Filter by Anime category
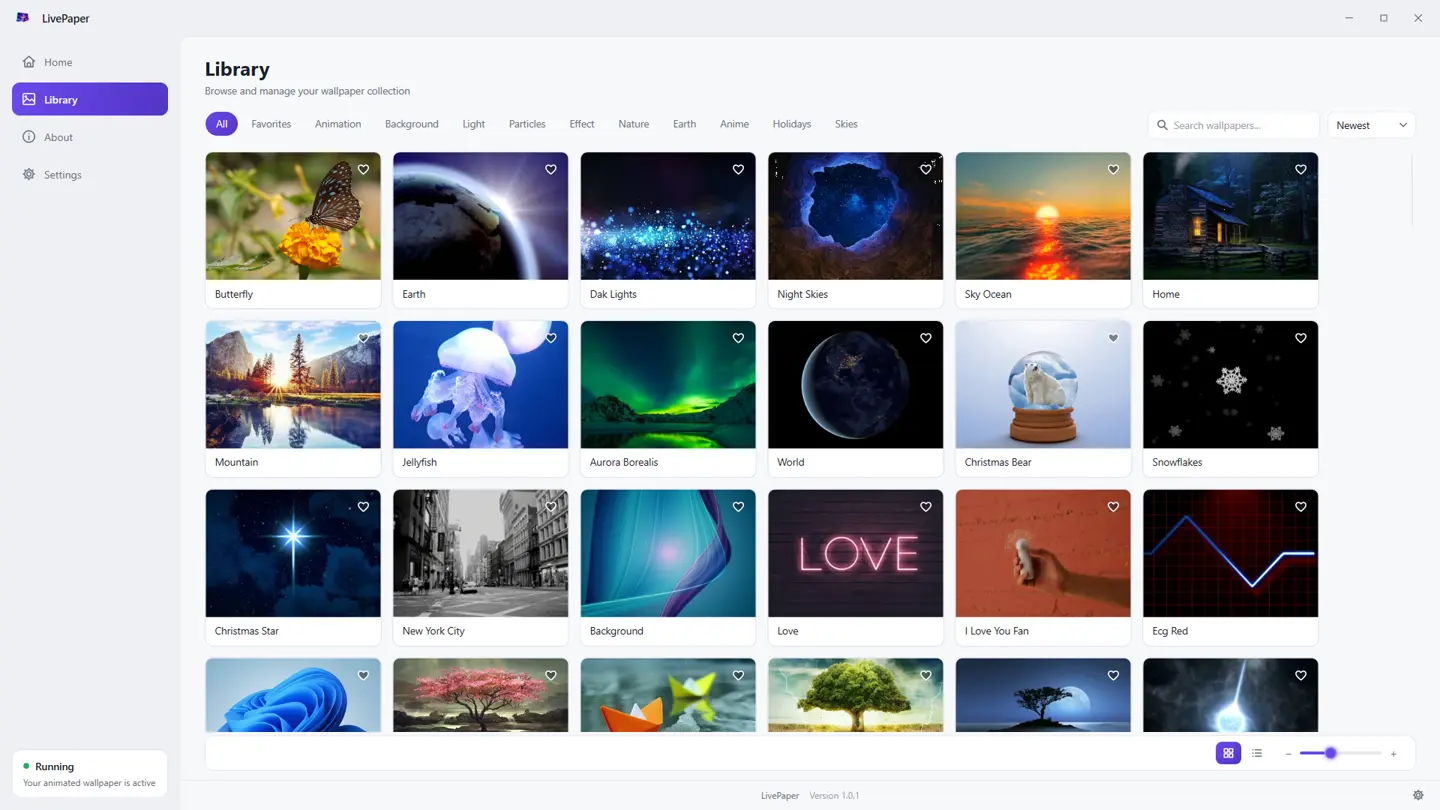 (734, 124)
